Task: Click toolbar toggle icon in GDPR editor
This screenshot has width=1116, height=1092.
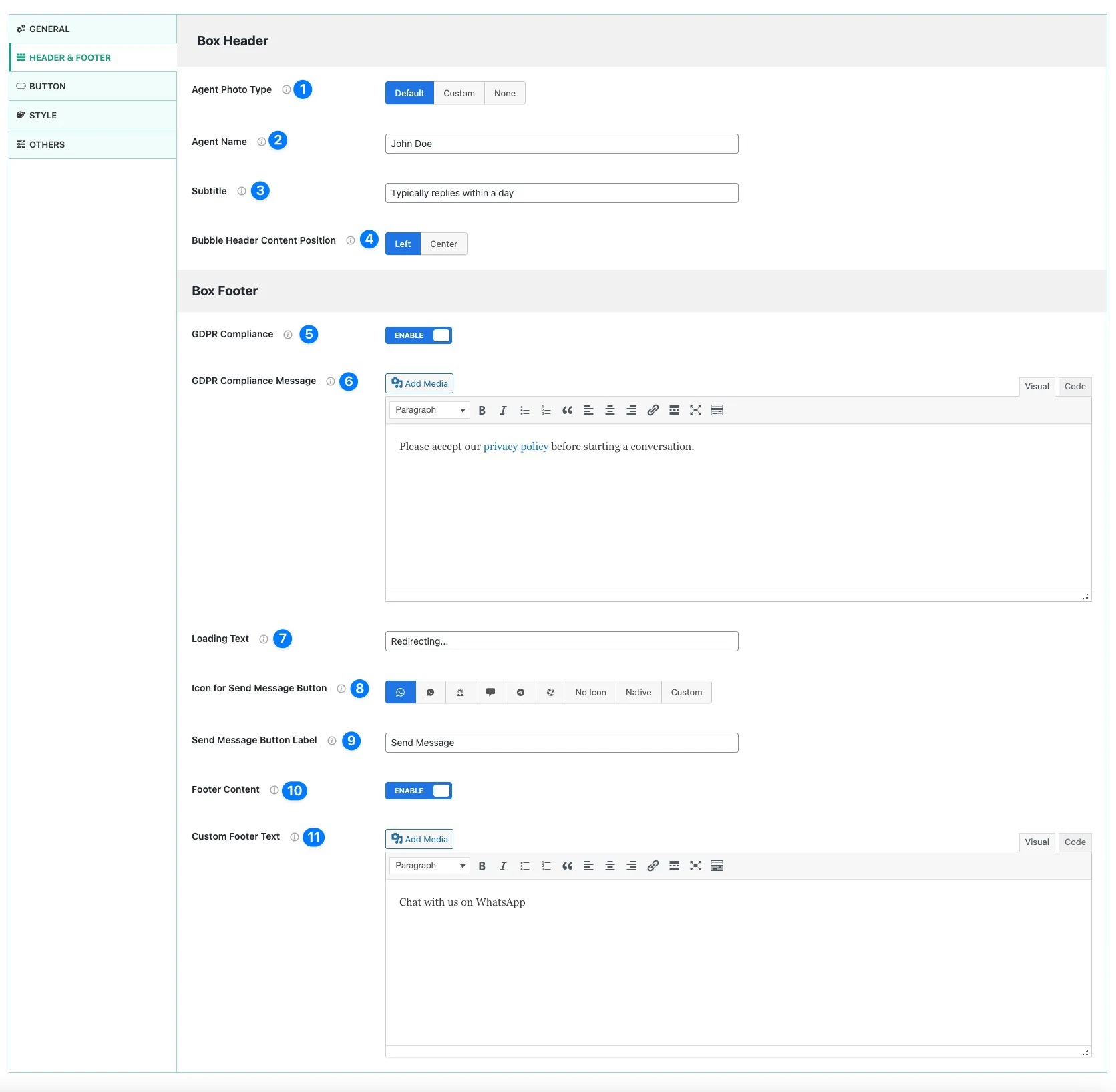Action: [717, 411]
